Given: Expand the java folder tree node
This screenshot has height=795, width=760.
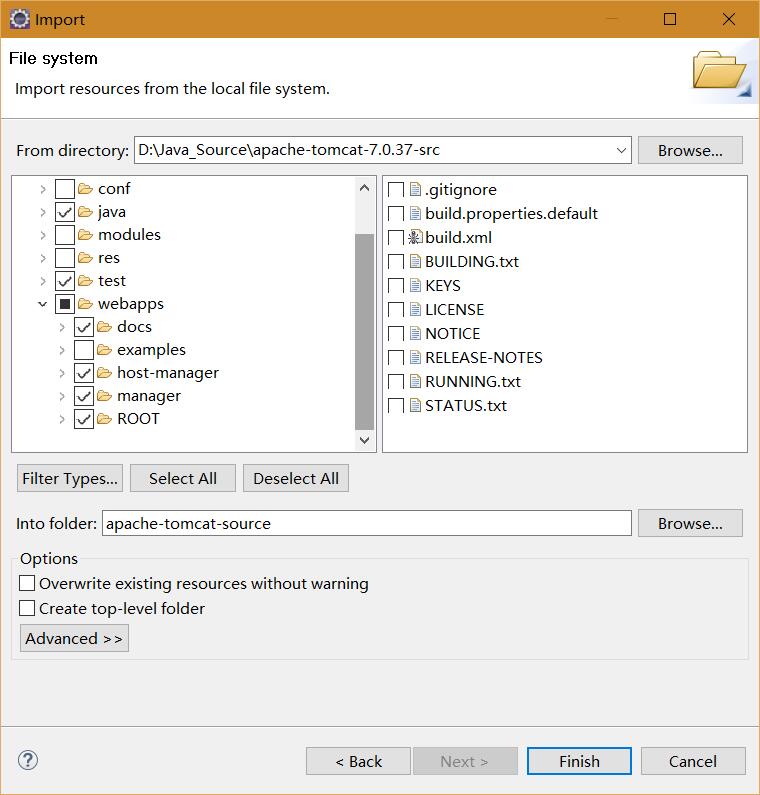Looking at the screenshot, I should pyautogui.click(x=43, y=212).
